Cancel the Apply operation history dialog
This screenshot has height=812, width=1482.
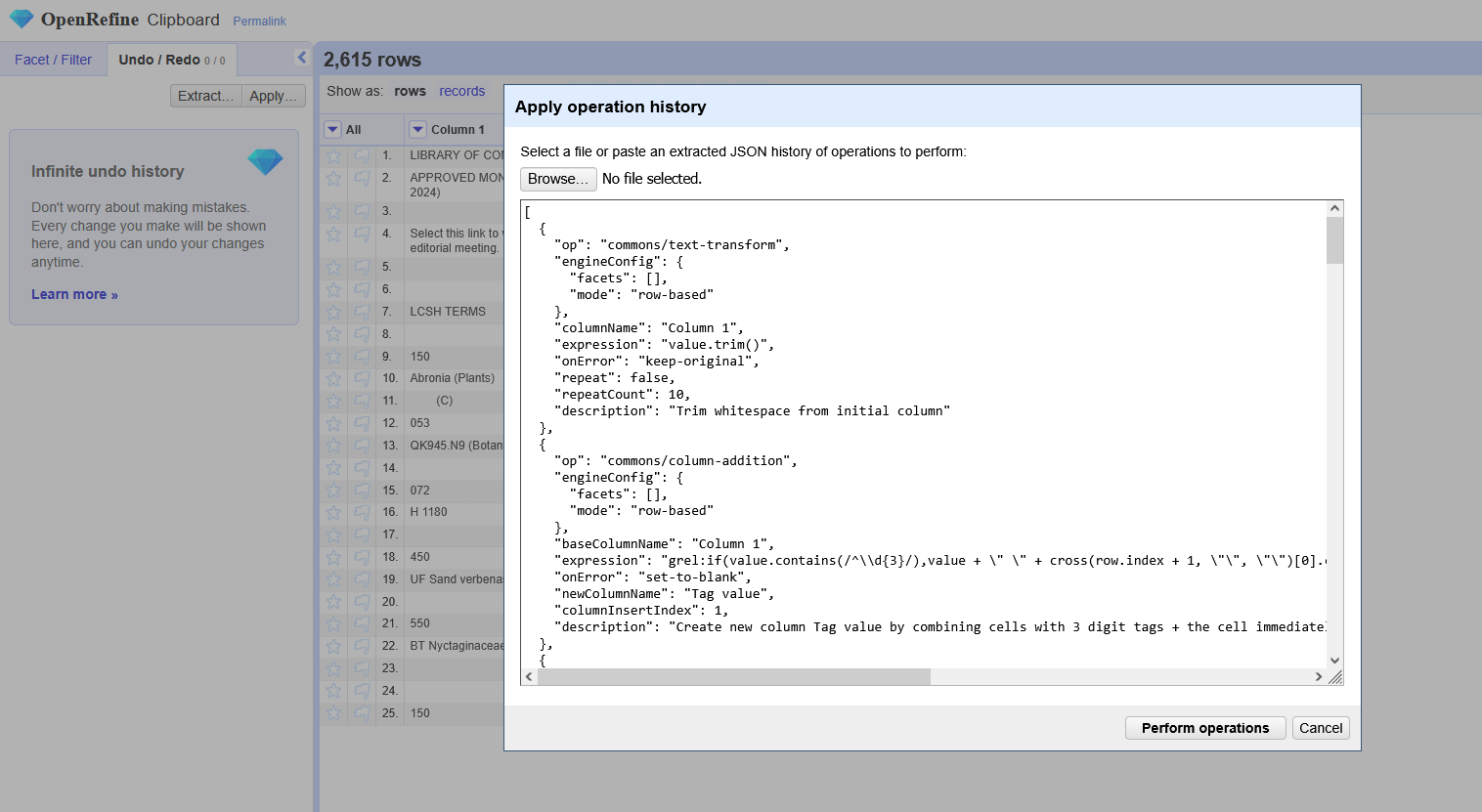click(1321, 728)
